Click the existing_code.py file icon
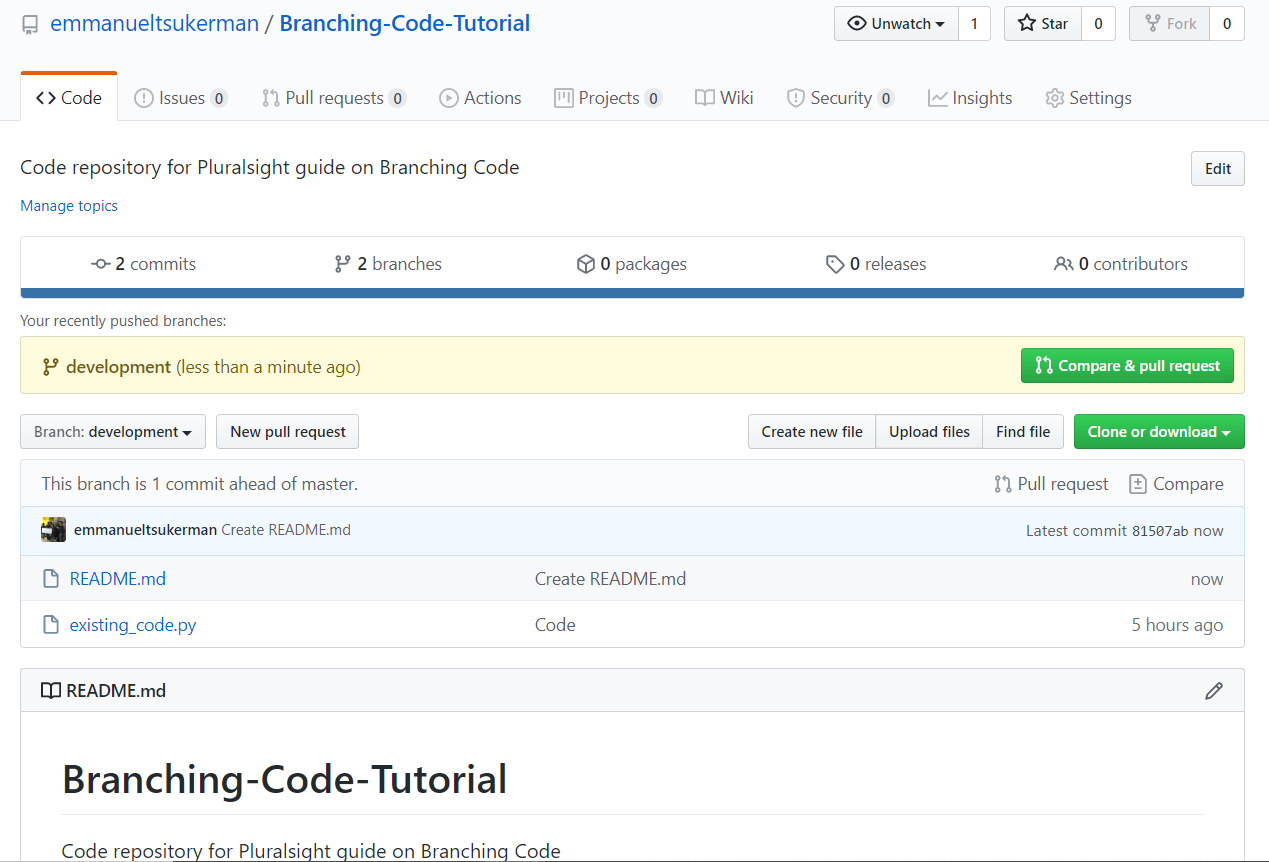This screenshot has width=1269, height=862. pyautogui.click(x=50, y=625)
